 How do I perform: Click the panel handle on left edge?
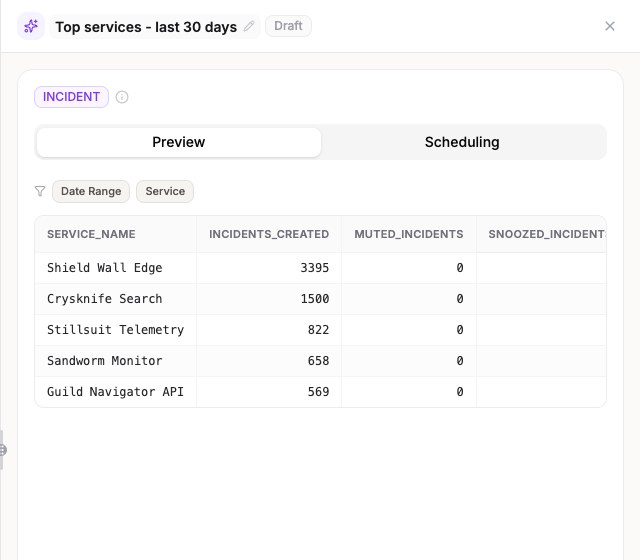click(2, 450)
